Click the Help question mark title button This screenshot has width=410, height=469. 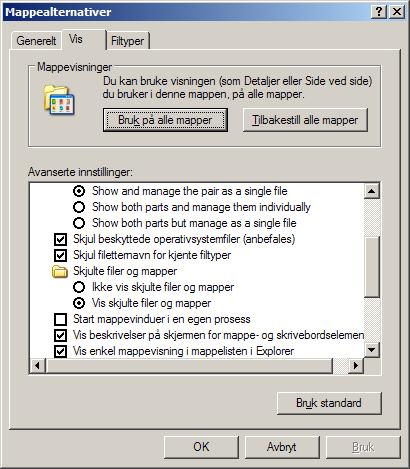click(x=379, y=12)
